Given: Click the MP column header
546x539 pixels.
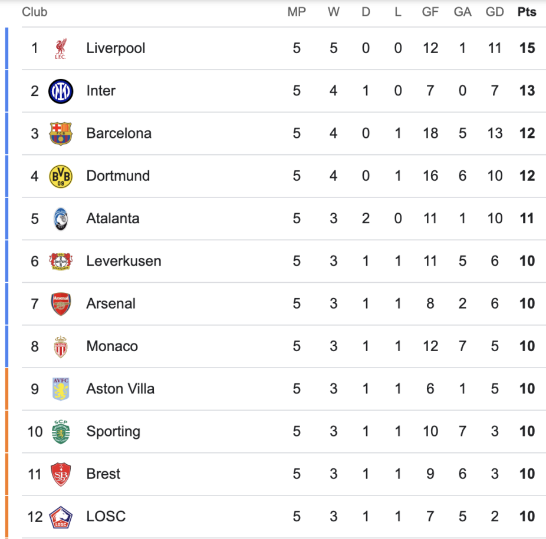Looking at the screenshot, I should tap(296, 12).
